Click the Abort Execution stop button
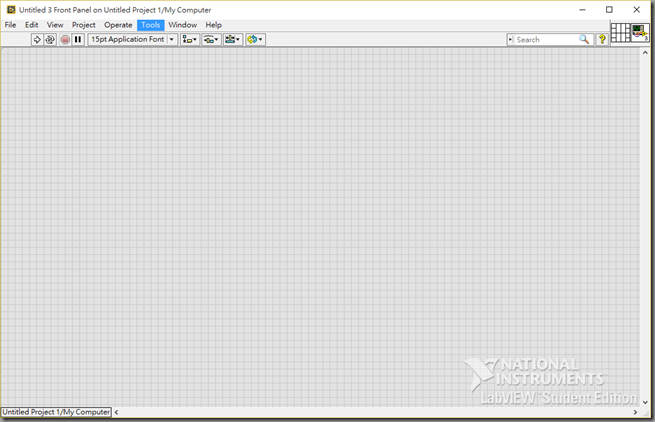 (x=65, y=40)
